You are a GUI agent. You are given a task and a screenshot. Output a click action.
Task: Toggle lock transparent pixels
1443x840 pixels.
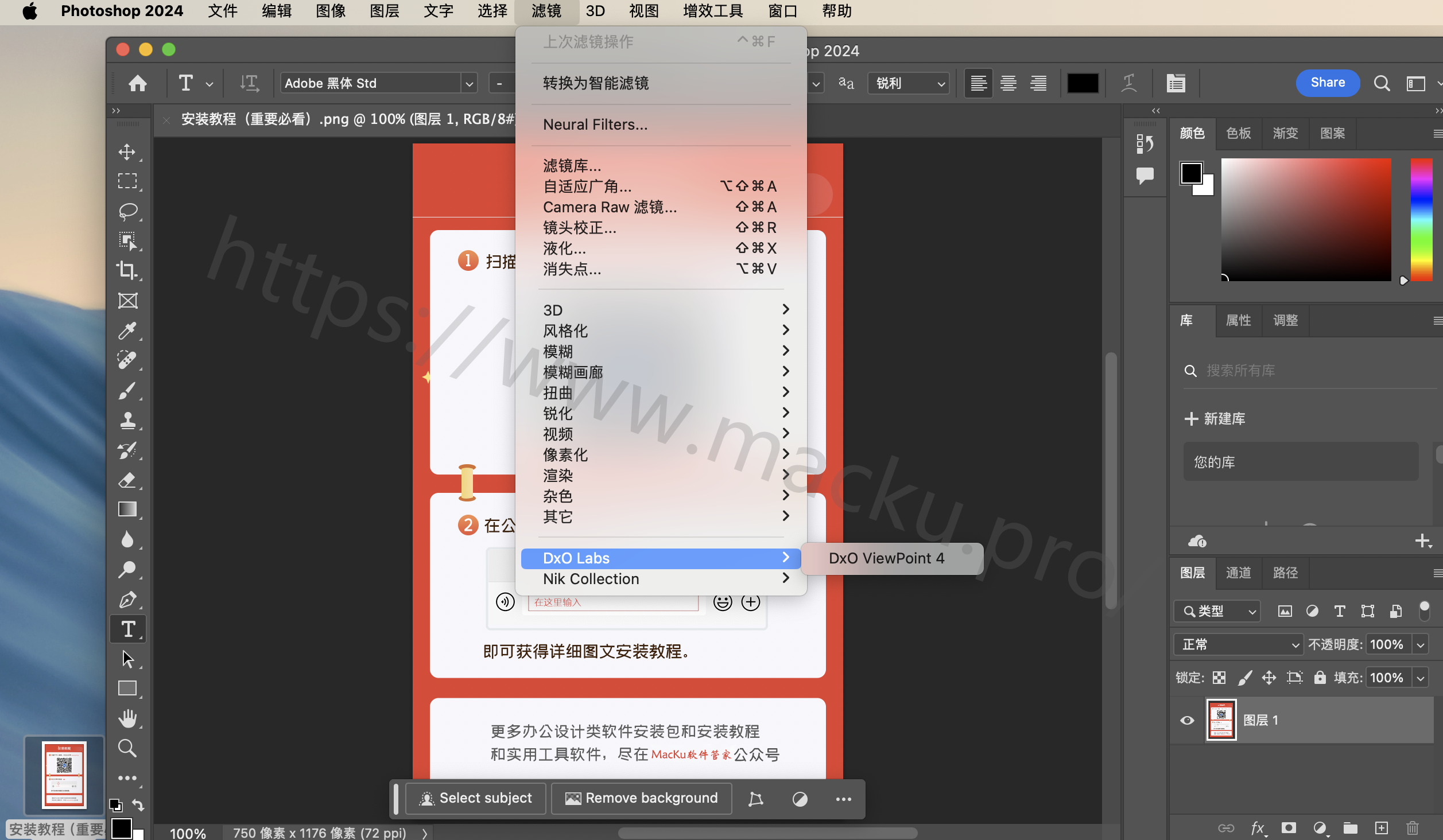click(1219, 678)
